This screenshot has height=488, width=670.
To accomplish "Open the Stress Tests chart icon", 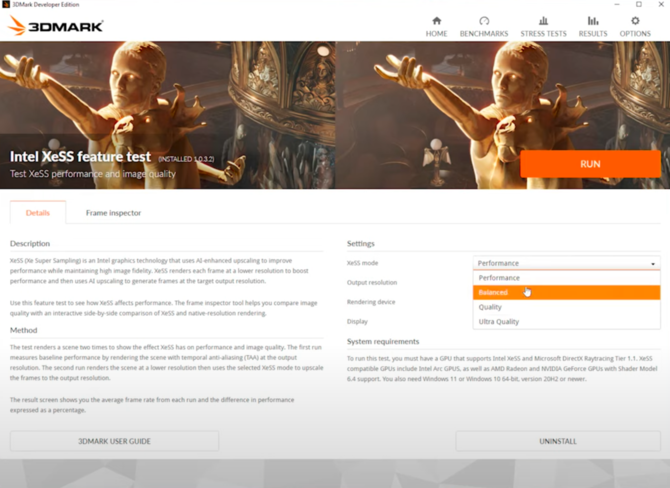I will (x=543, y=21).
